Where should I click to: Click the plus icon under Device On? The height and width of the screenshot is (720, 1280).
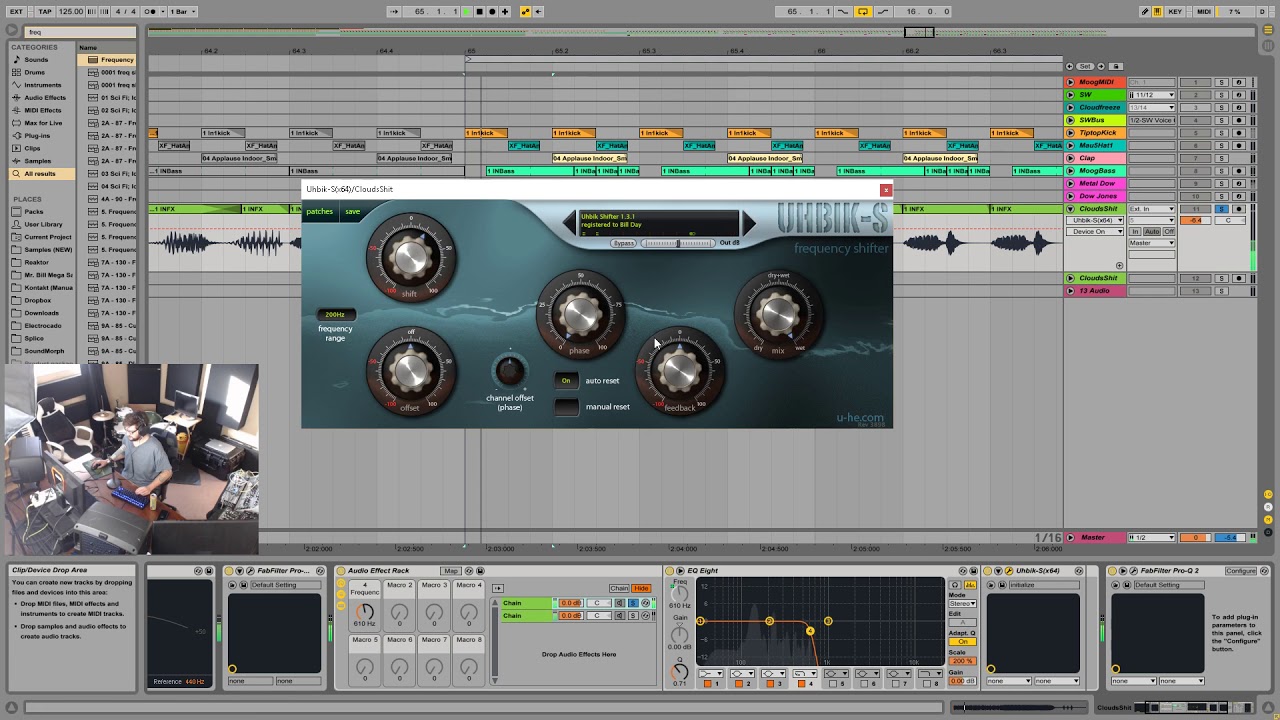point(1119,265)
